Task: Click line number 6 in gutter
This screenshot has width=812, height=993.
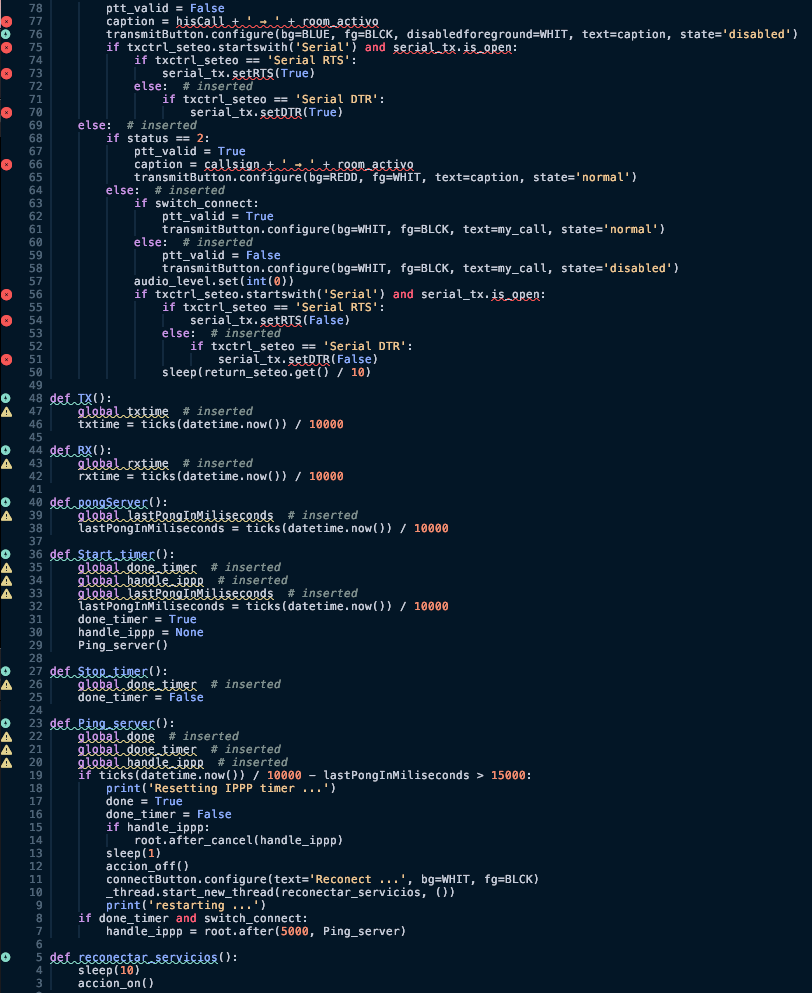Action: [39, 944]
